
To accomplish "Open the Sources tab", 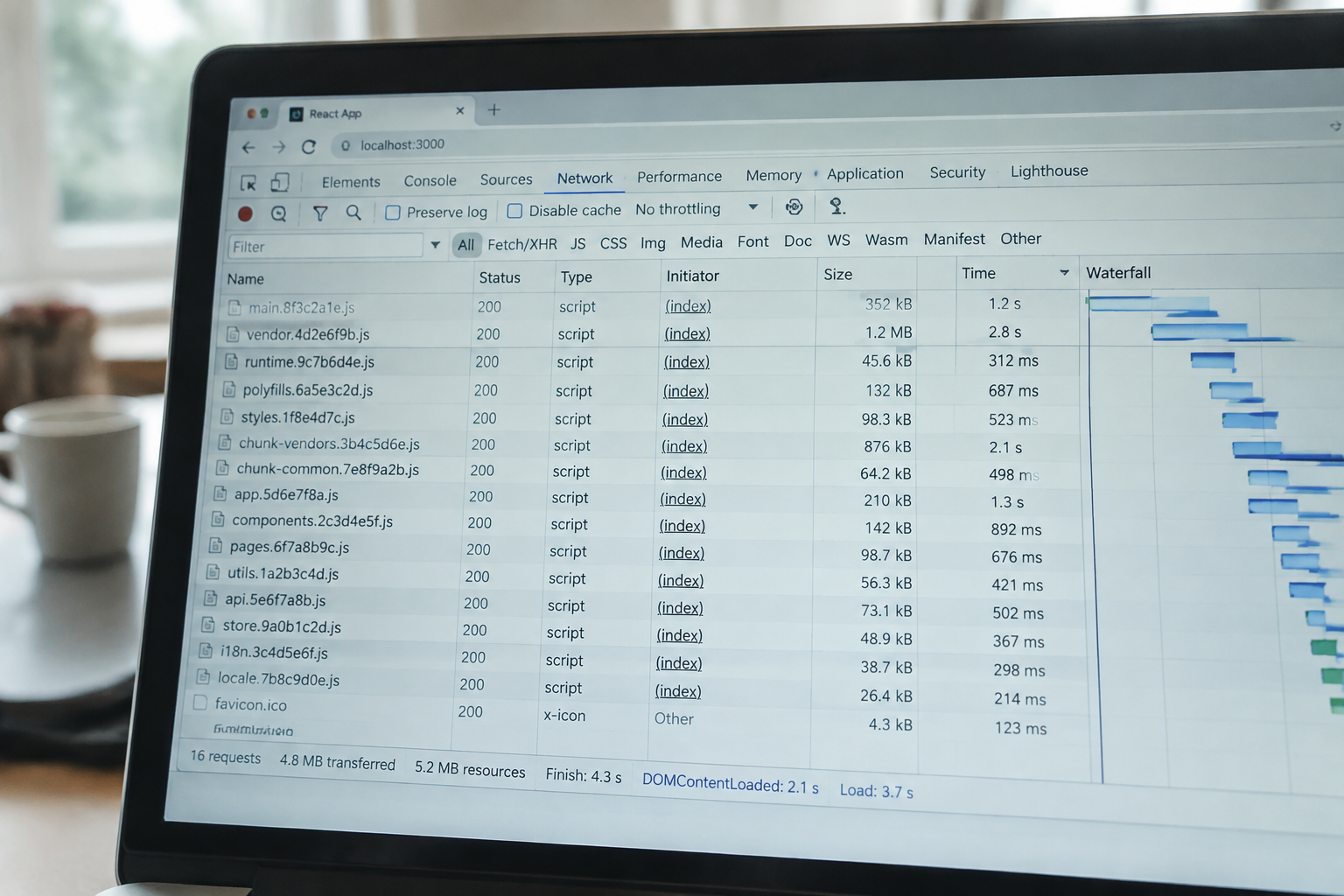I will click(x=506, y=179).
